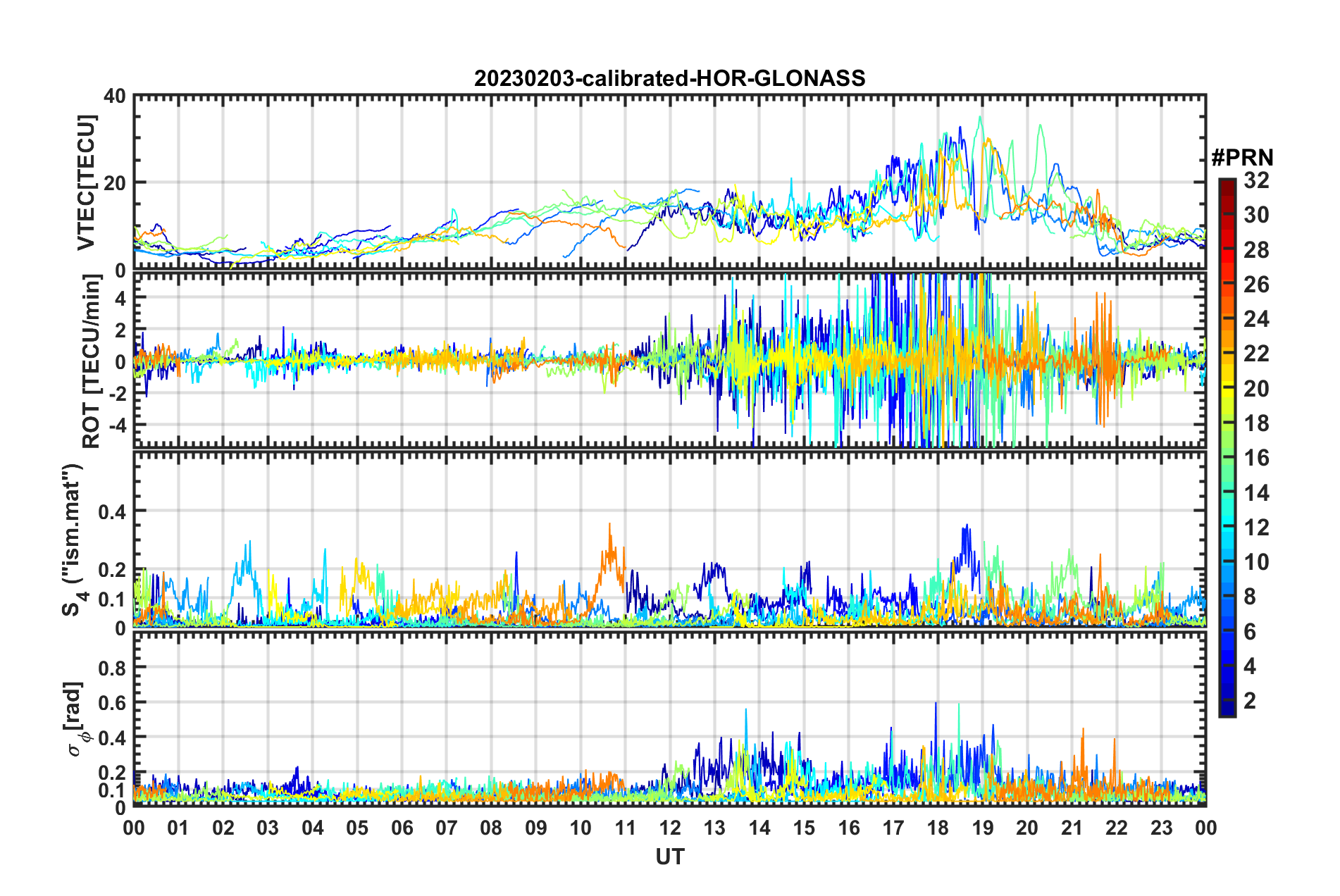The width and height of the screenshot is (1340, 896).
Task: Select hour 08 on the UT axis
Action: pos(491,828)
